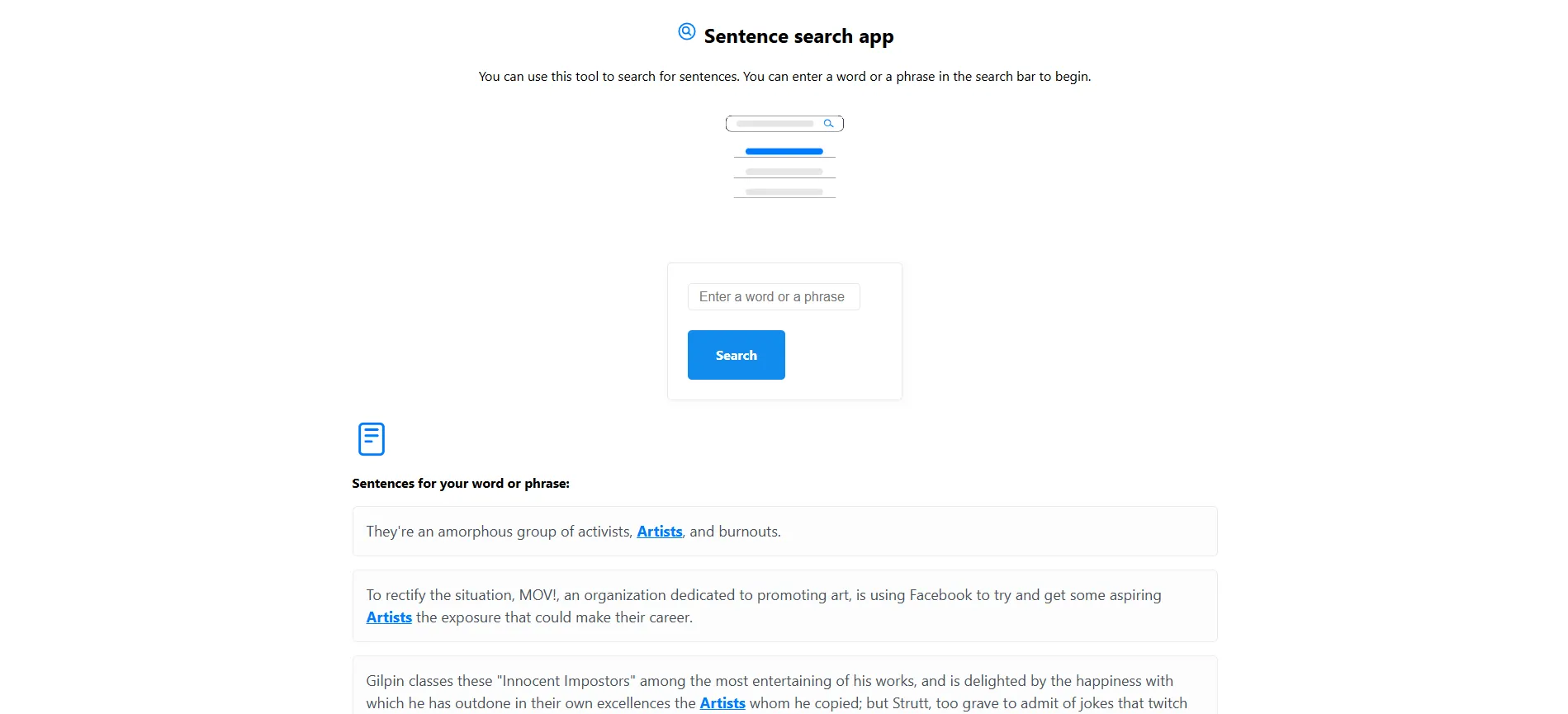Click the instructional text under the title
This screenshot has height=714, width=1568.
click(x=784, y=75)
